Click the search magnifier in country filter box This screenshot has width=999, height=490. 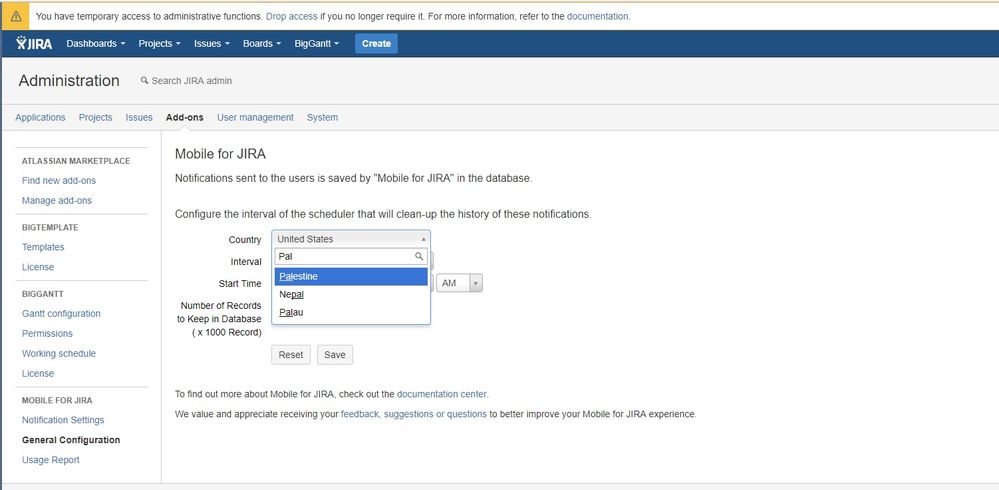coord(419,256)
